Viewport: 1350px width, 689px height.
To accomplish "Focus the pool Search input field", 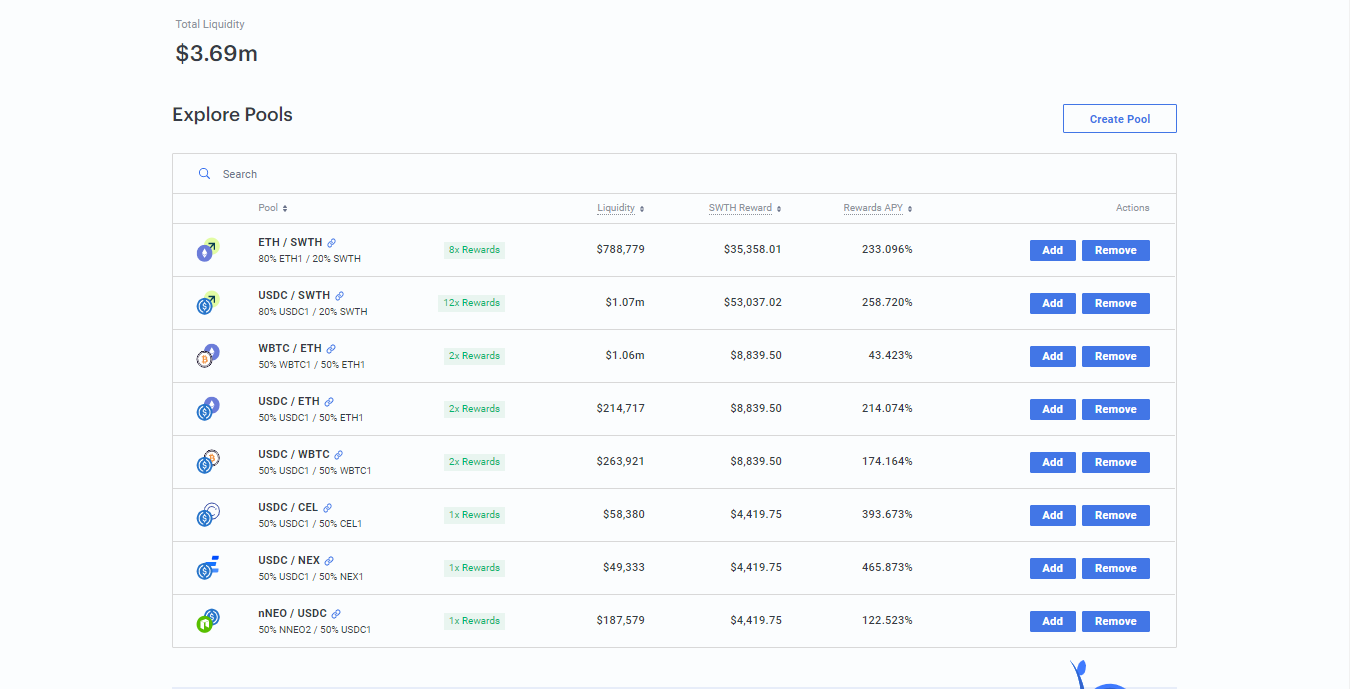I will point(674,174).
